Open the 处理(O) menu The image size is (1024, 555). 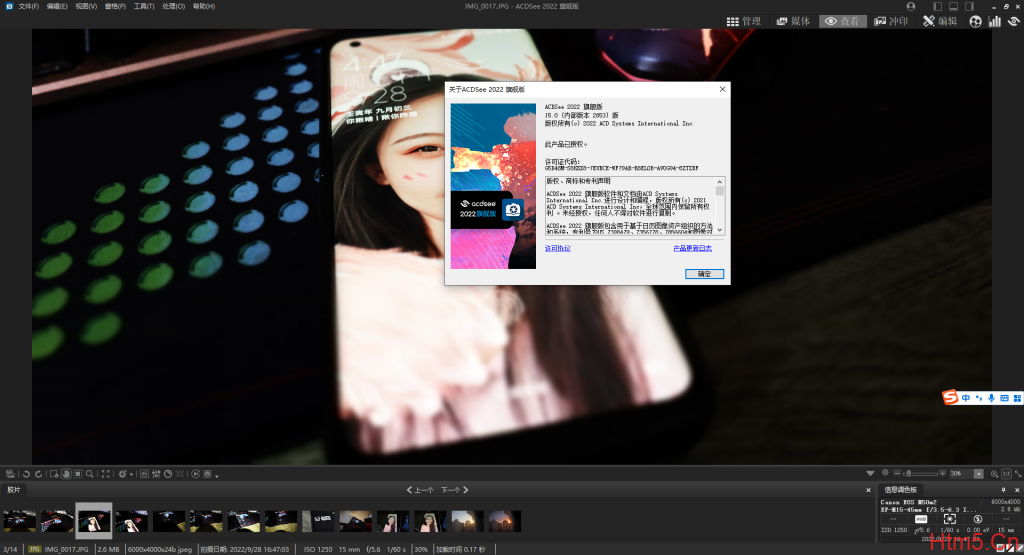(x=174, y=6)
